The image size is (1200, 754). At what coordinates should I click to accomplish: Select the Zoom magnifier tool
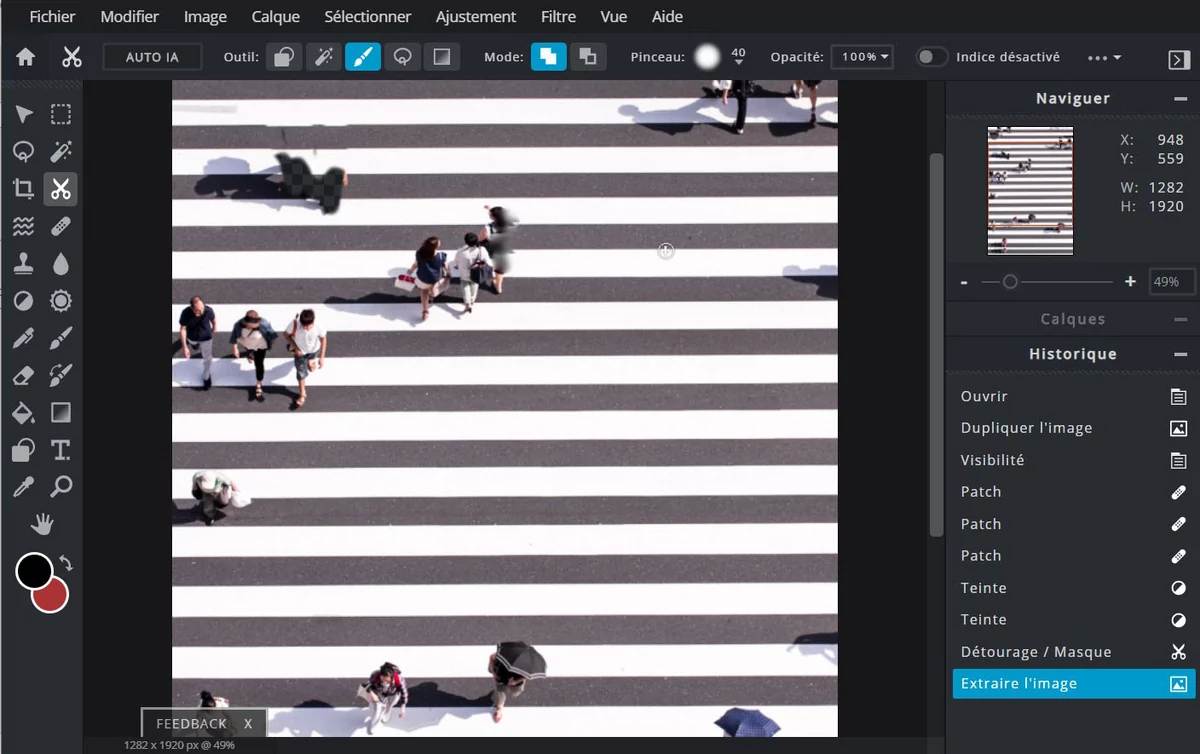point(61,487)
